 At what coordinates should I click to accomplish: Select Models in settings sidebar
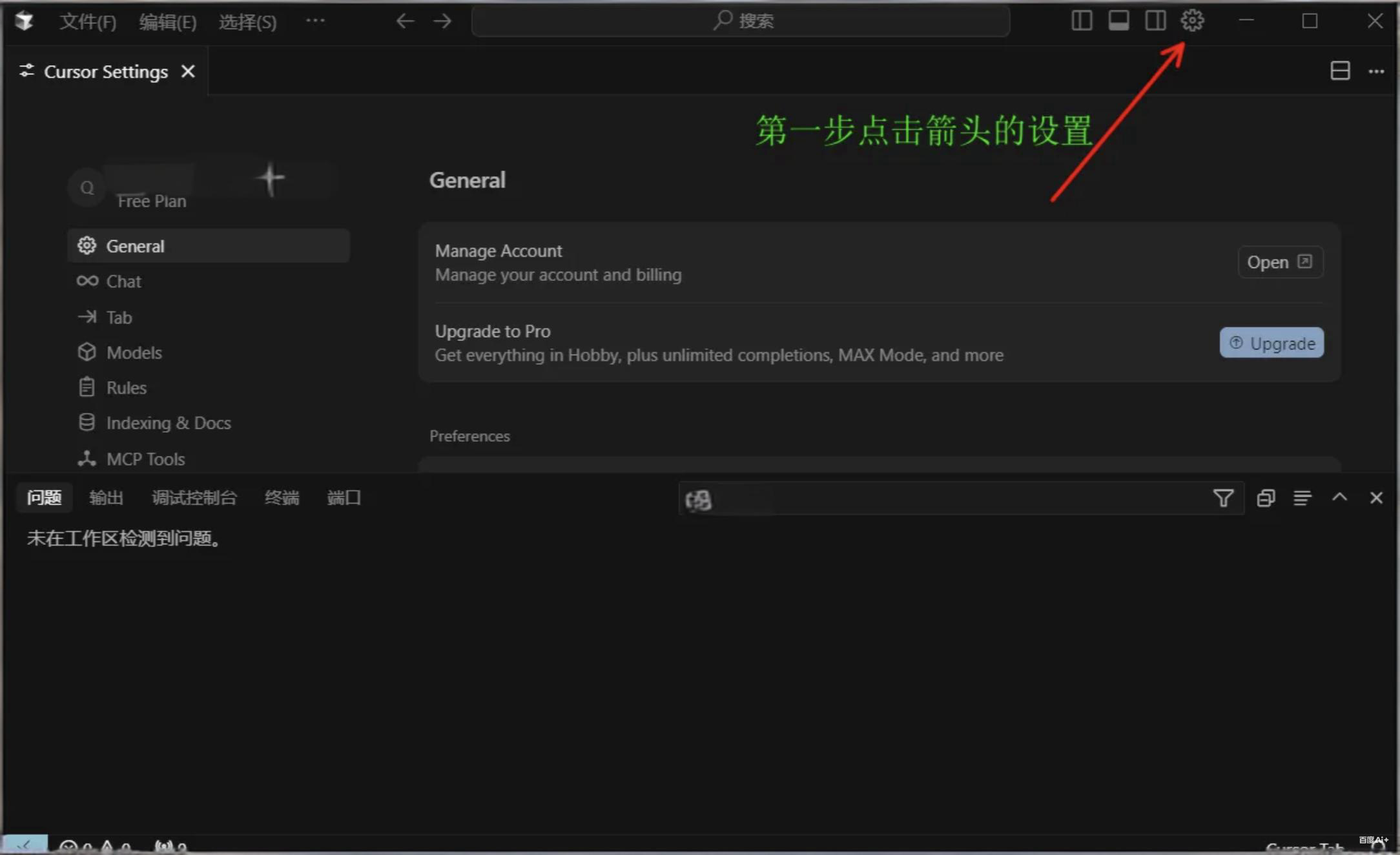click(134, 353)
